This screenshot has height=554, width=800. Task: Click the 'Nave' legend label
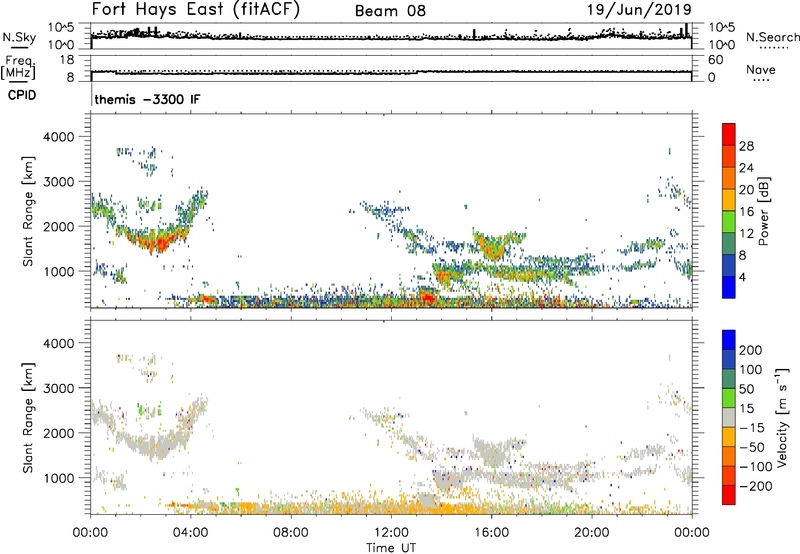click(x=760, y=70)
